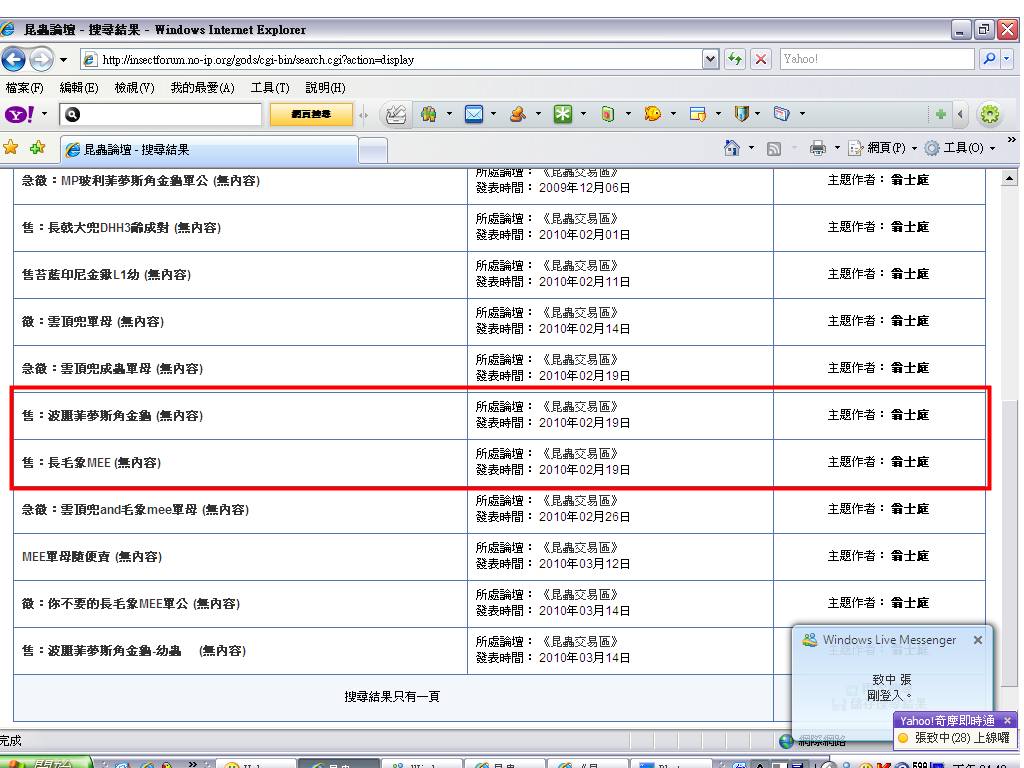Screen dimensions: 1024x768
Task: Expand the address bar URL dropdown
Action: [x=710, y=59]
